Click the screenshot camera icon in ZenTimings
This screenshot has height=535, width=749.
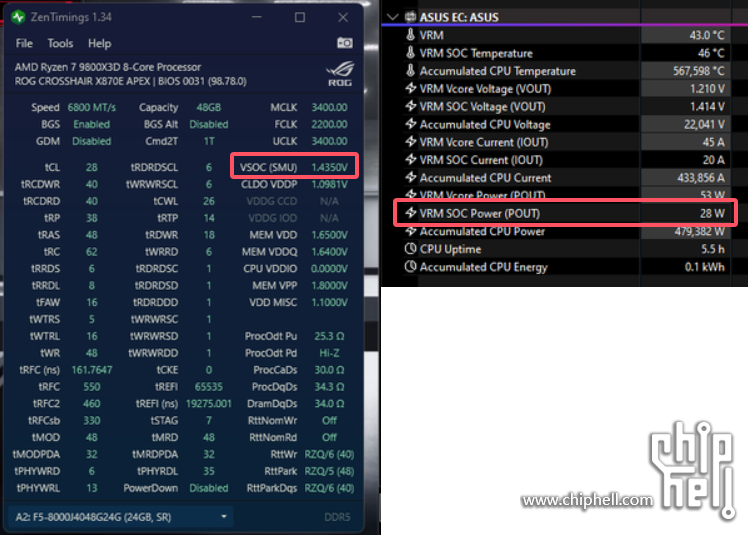(345, 43)
